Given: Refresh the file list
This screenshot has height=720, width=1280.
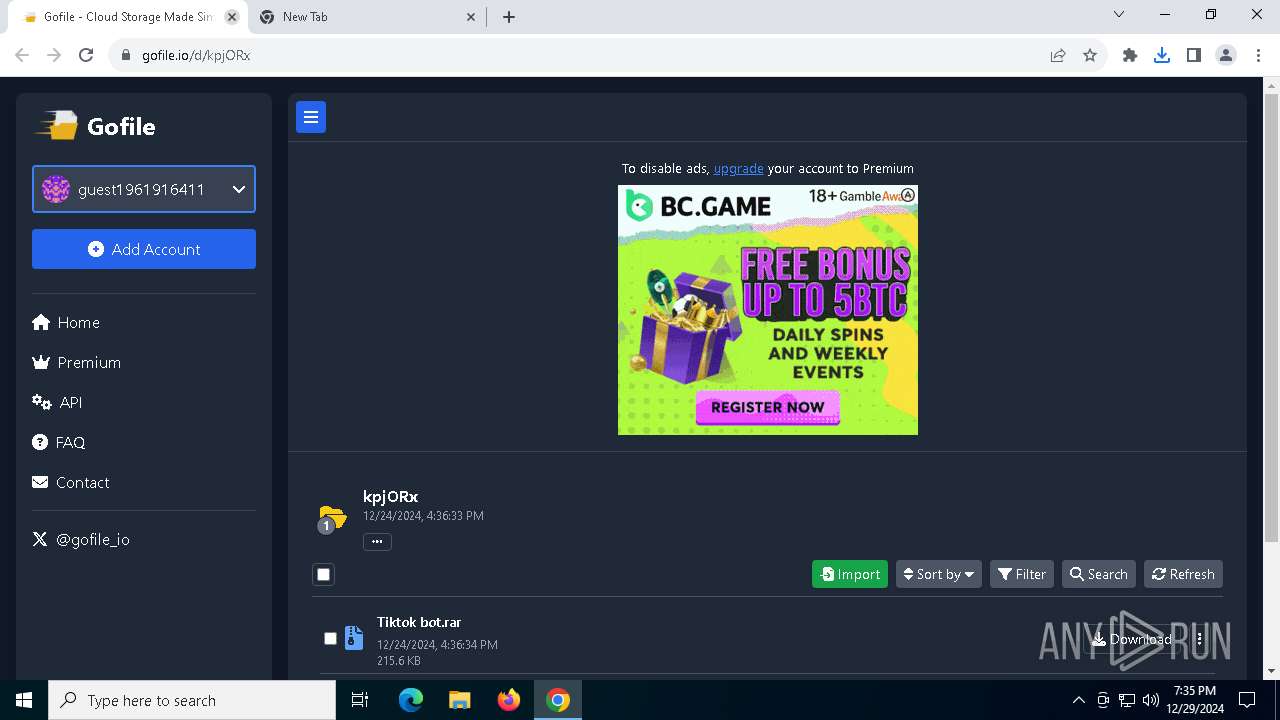Looking at the screenshot, I should [1183, 574].
